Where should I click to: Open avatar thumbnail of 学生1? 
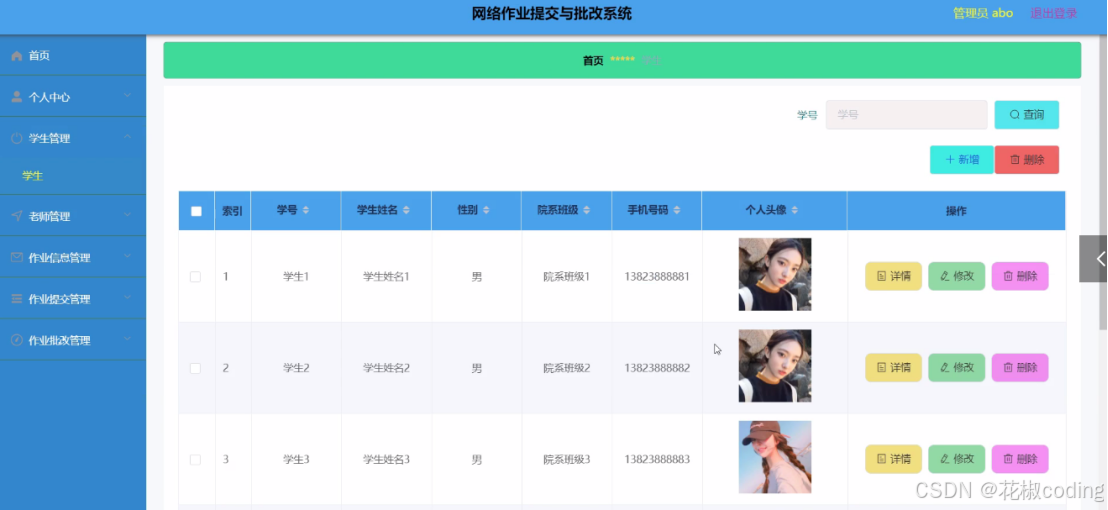click(775, 274)
